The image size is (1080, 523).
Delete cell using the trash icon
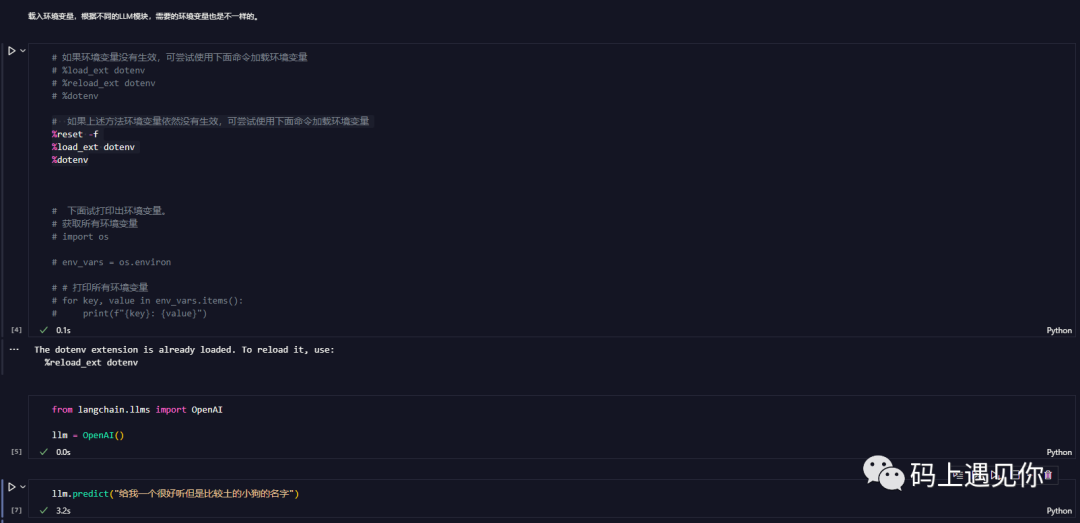pyautogui.click(x=1047, y=475)
